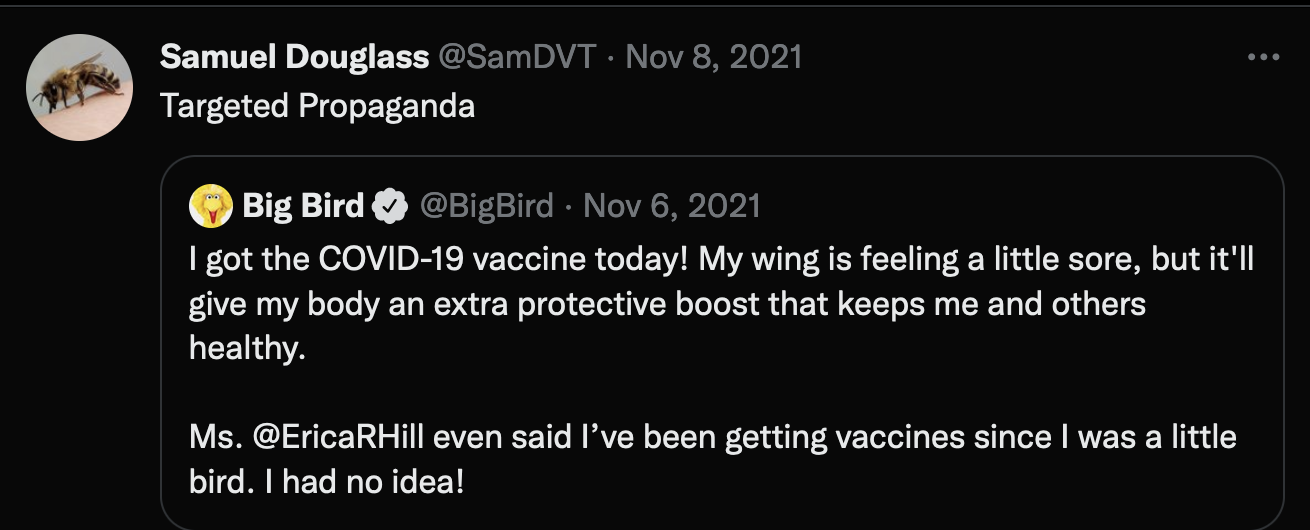This screenshot has height=530, width=1310.
Task: Click the word 'healthy.' in quoted tweet
Action: click(245, 347)
